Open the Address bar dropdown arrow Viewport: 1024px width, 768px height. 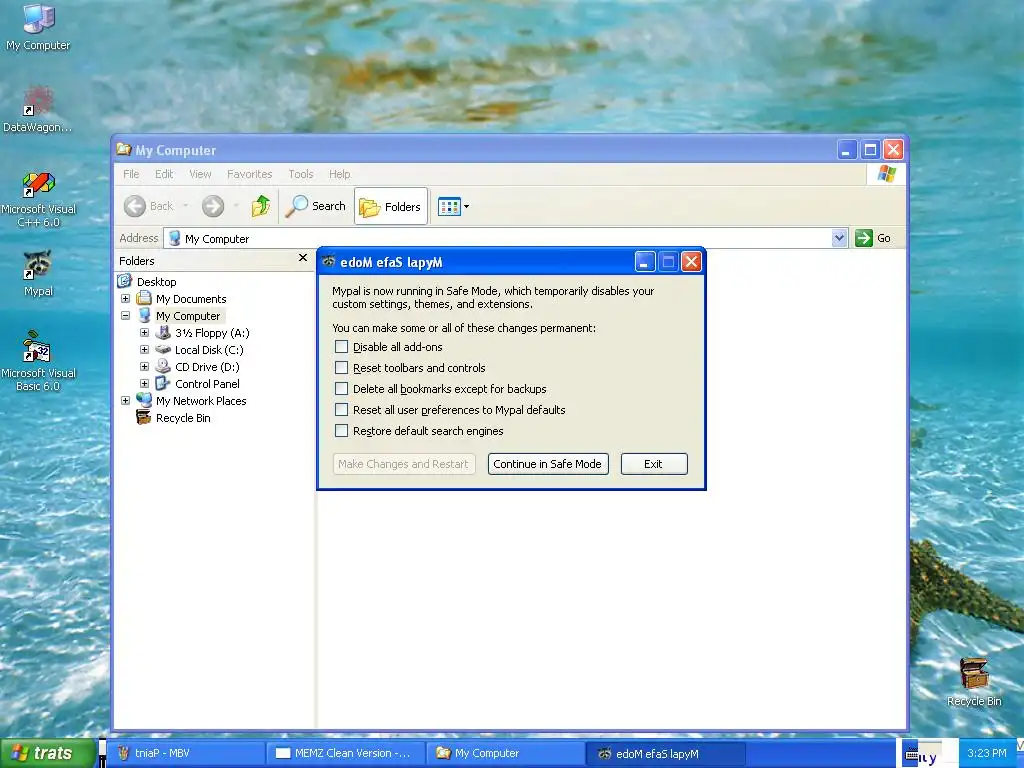click(x=839, y=238)
